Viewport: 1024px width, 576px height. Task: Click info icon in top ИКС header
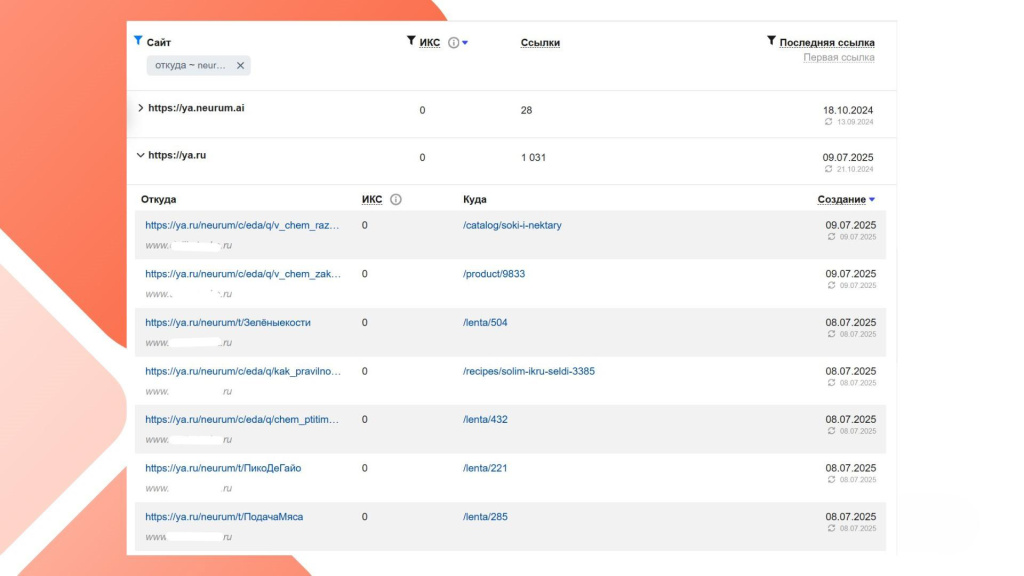453,43
